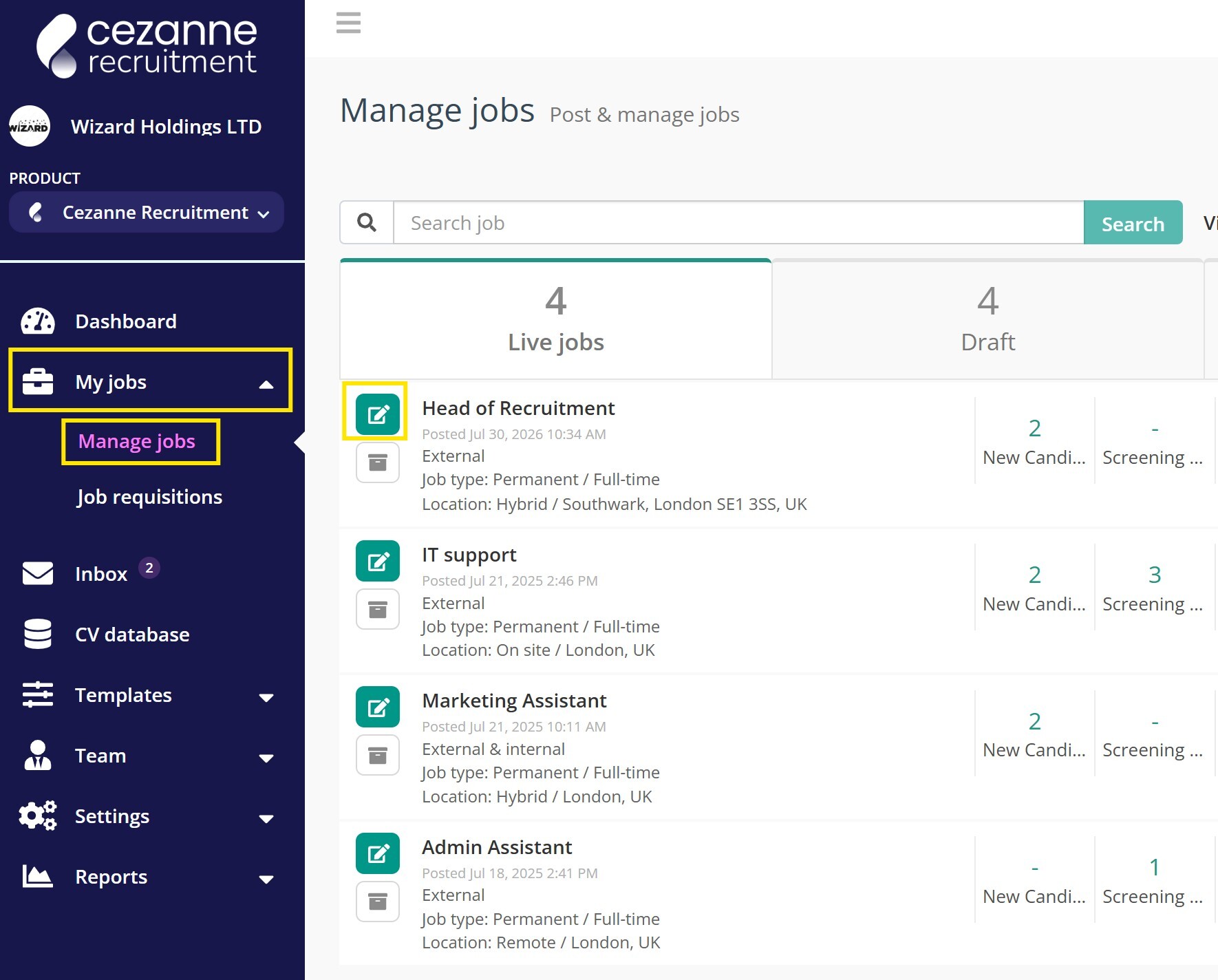
Task: Click the Reports chart icon
Action: click(x=38, y=876)
